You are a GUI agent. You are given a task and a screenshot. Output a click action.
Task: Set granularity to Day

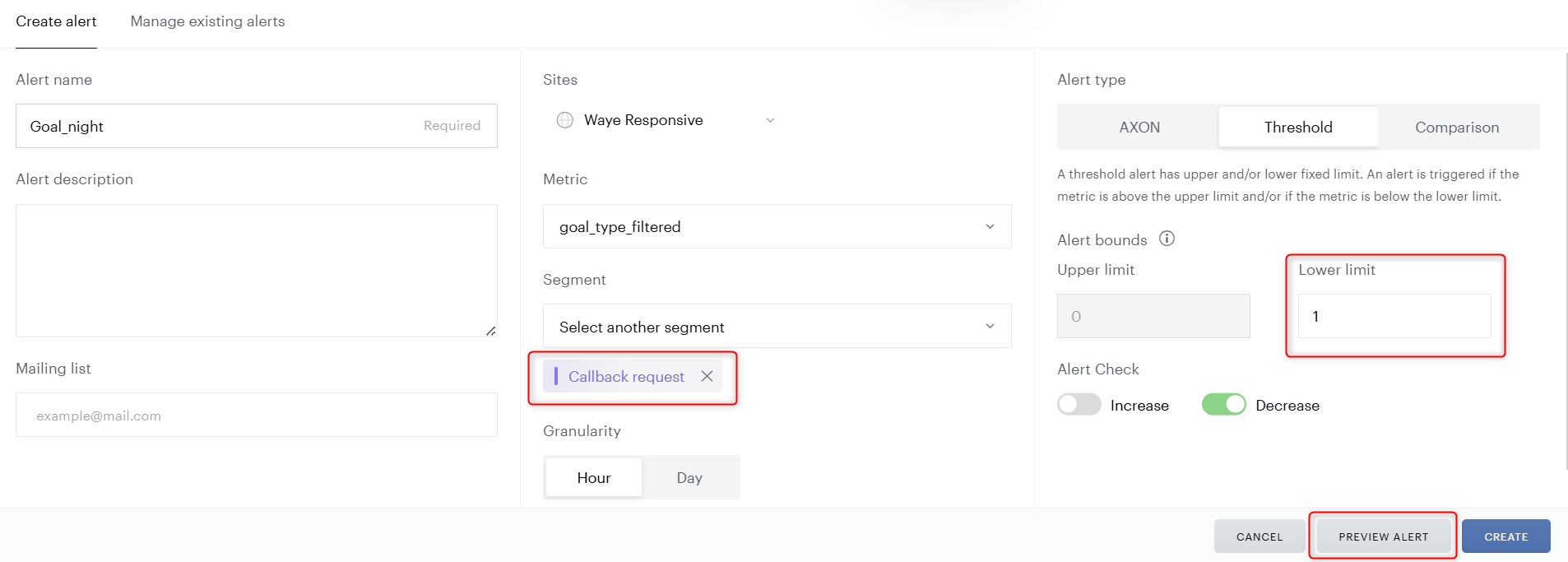(689, 478)
